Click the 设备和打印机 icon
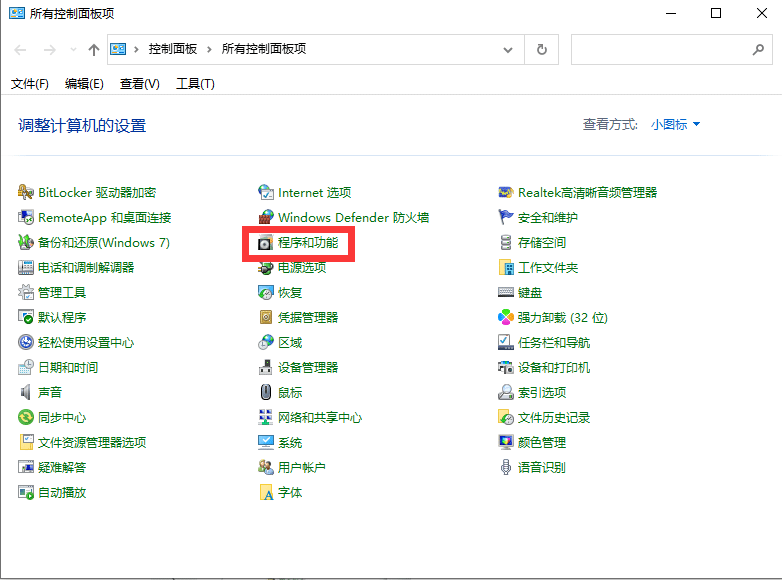The image size is (782, 580). [506, 368]
